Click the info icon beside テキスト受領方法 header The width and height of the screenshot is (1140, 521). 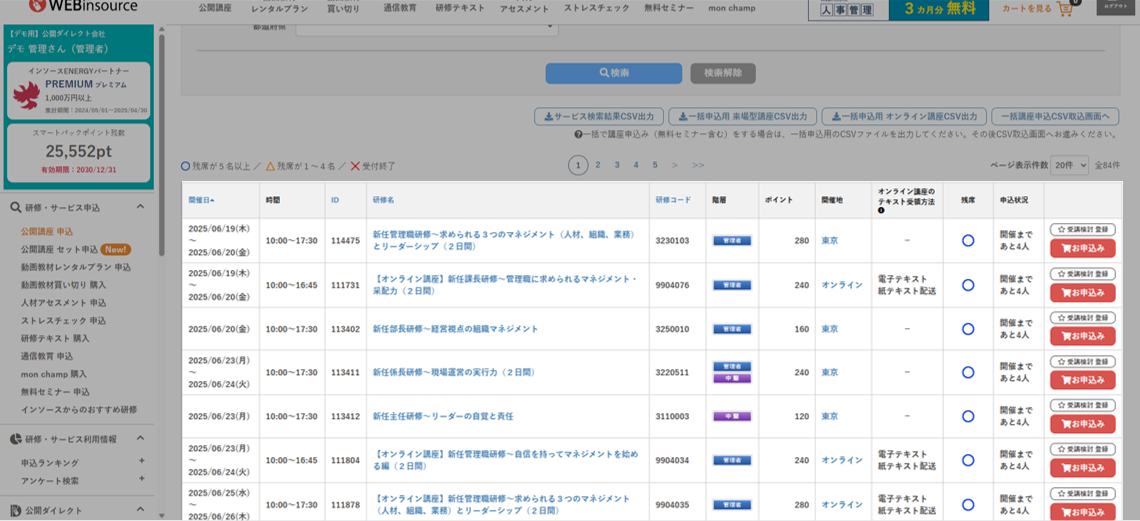pos(881,211)
